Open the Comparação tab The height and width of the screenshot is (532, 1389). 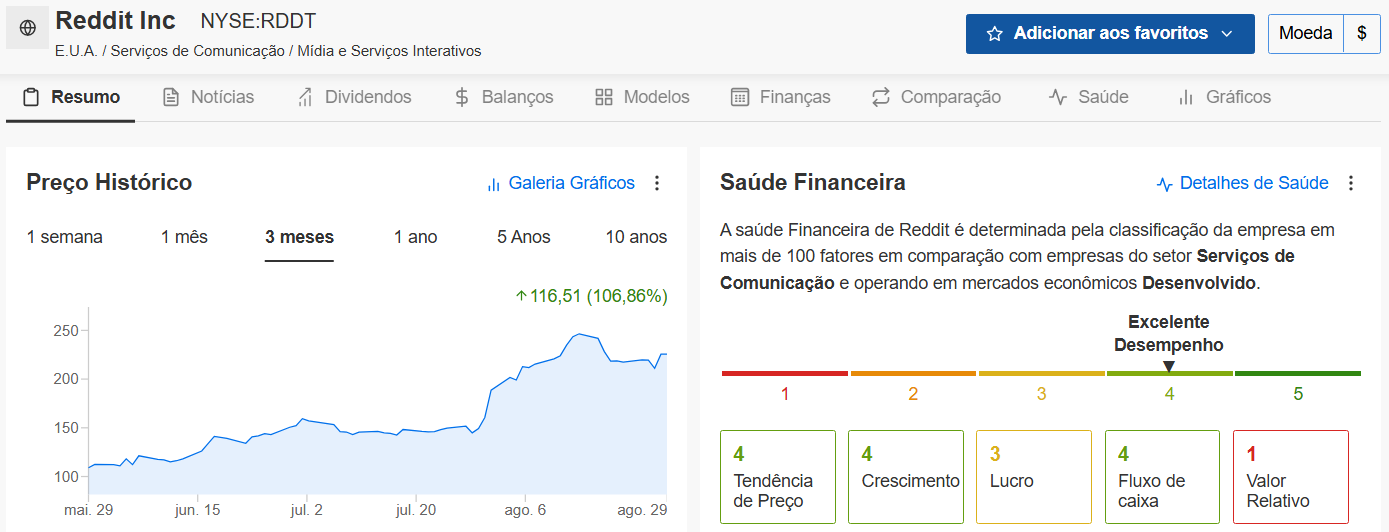tap(935, 97)
